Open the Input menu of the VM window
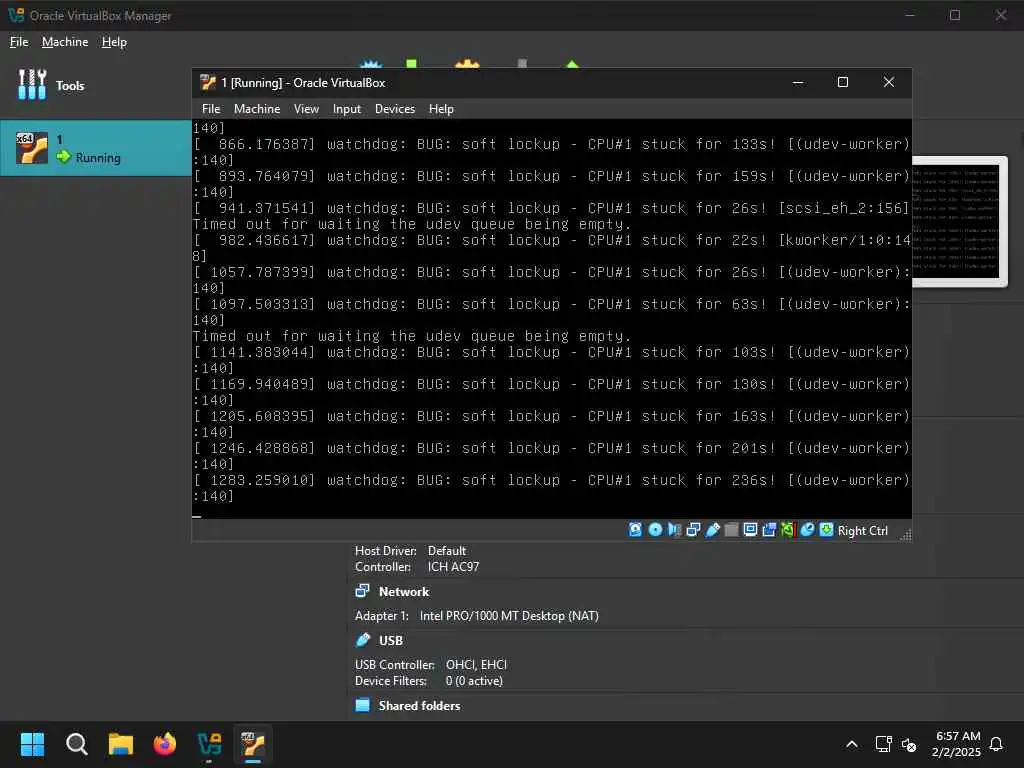Image resolution: width=1024 pixels, height=768 pixels. pyautogui.click(x=347, y=109)
